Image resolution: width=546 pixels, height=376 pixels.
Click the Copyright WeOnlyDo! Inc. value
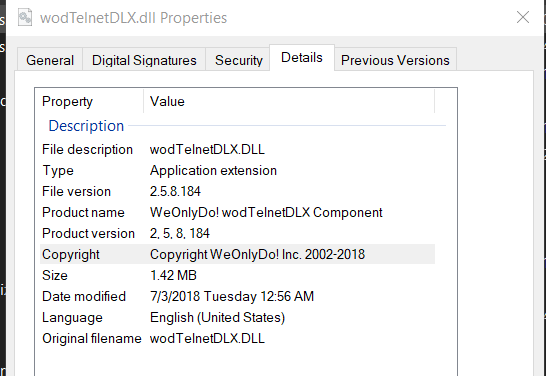[x=257, y=254]
